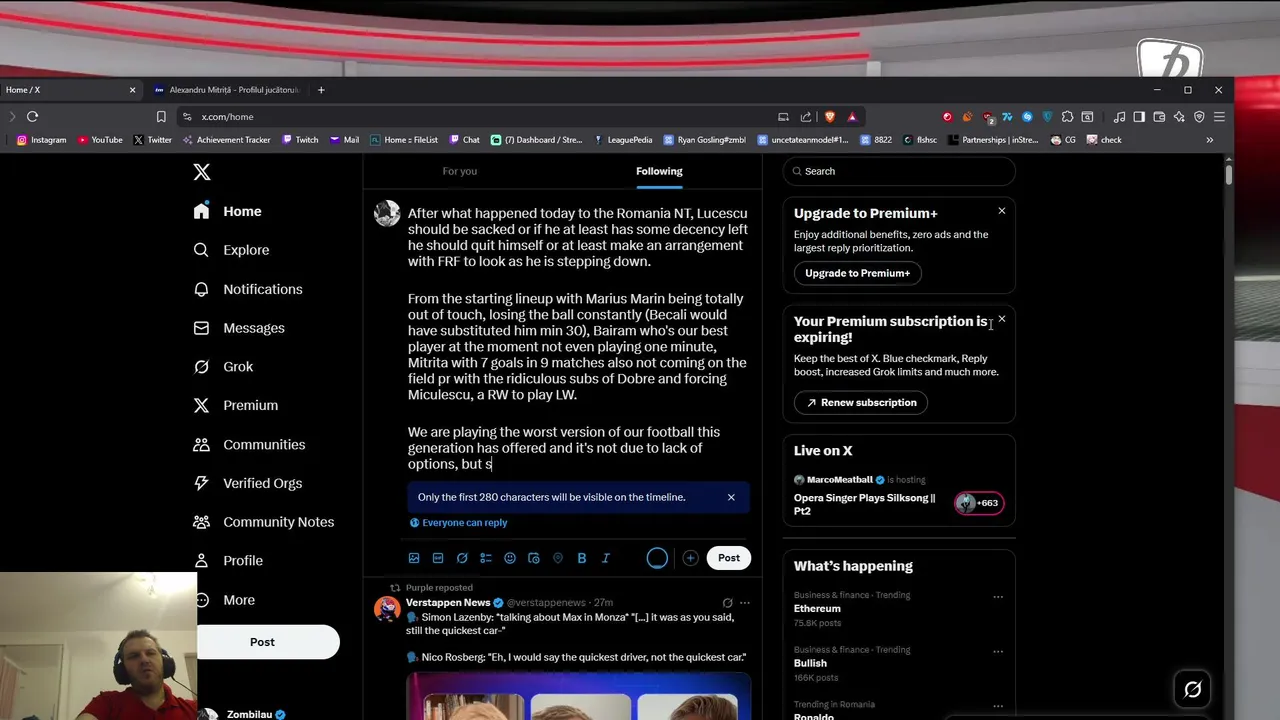Image resolution: width=1280 pixels, height=720 pixels.
Task: Click character count progress ring
Action: coord(657,558)
